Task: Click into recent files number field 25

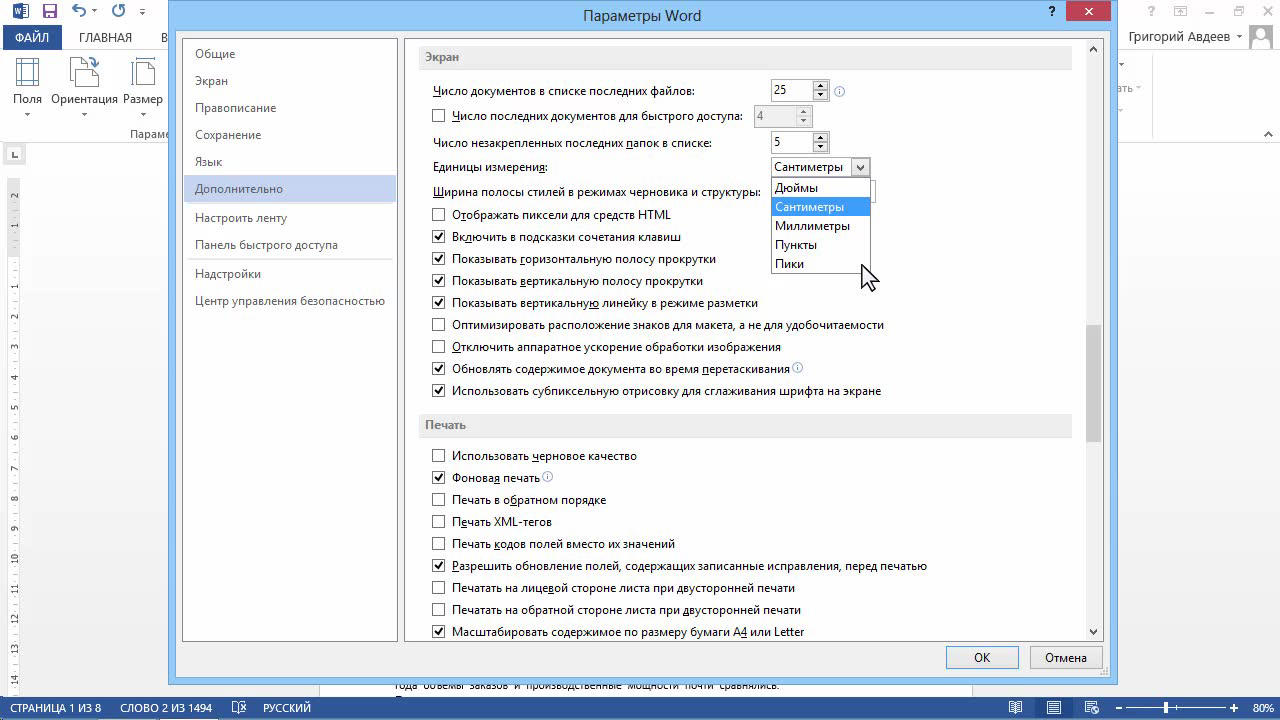Action: coord(791,90)
